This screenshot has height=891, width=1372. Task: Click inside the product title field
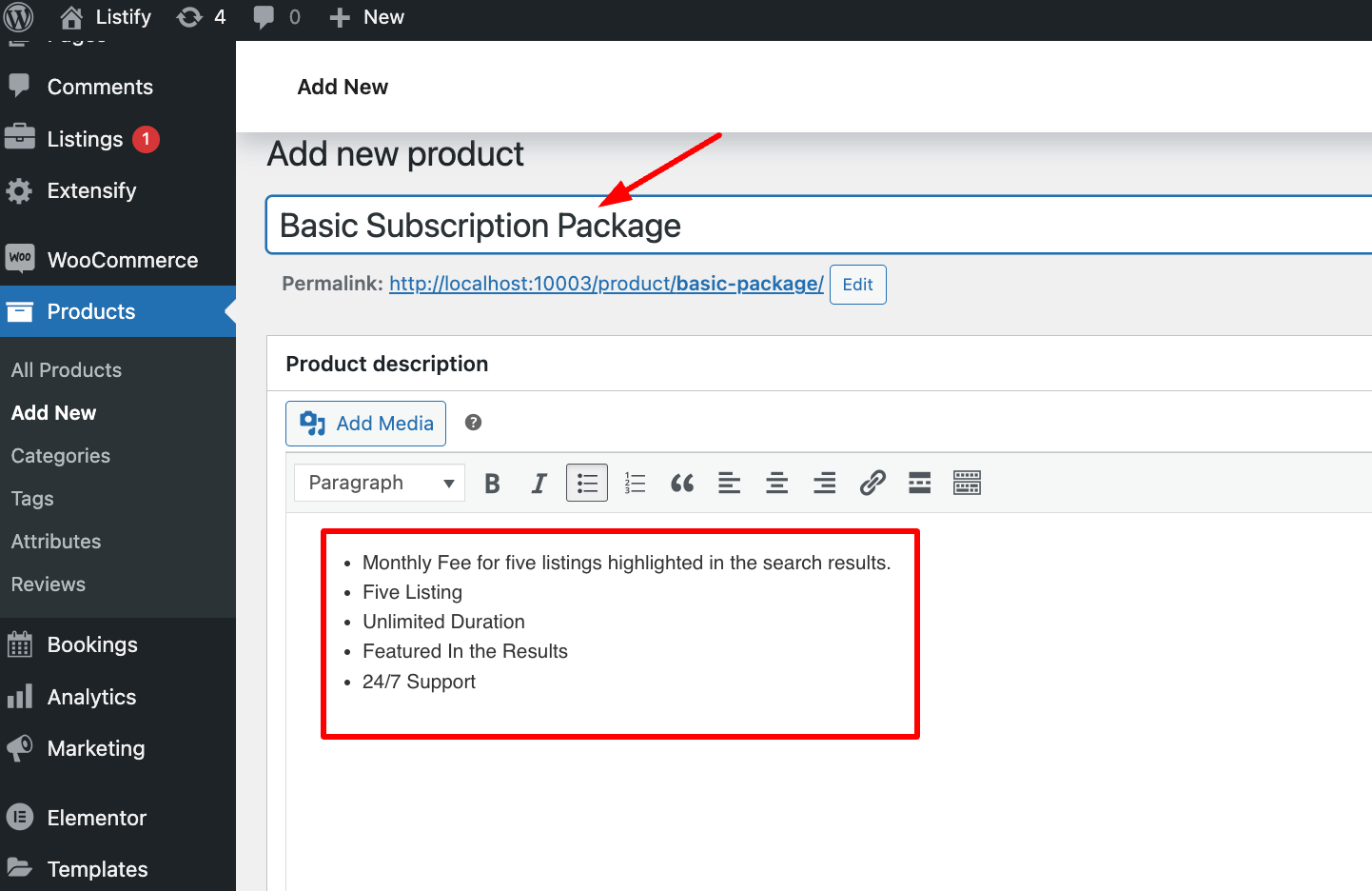tap(666, 226)
